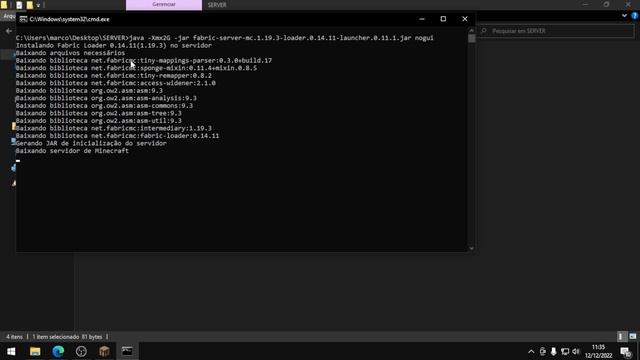The image size is (640, 360).
Task: Click the 'C:\Windows\system32\cmd.exe' title text
Action: point(69,19)
